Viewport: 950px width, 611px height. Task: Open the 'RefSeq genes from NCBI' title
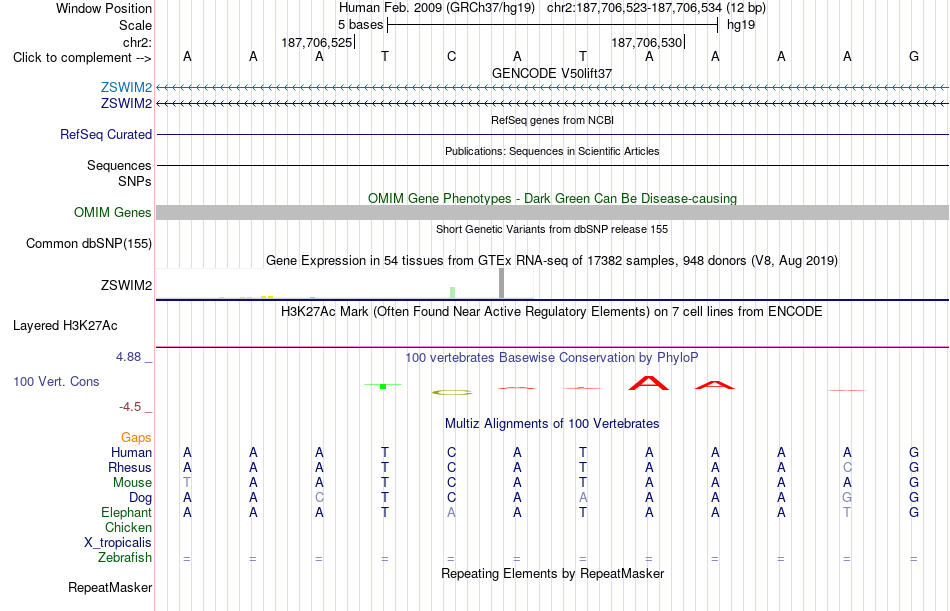pos(552,120)
